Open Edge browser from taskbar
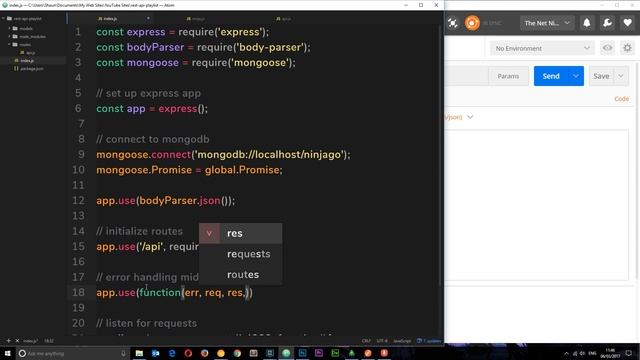 172,353
